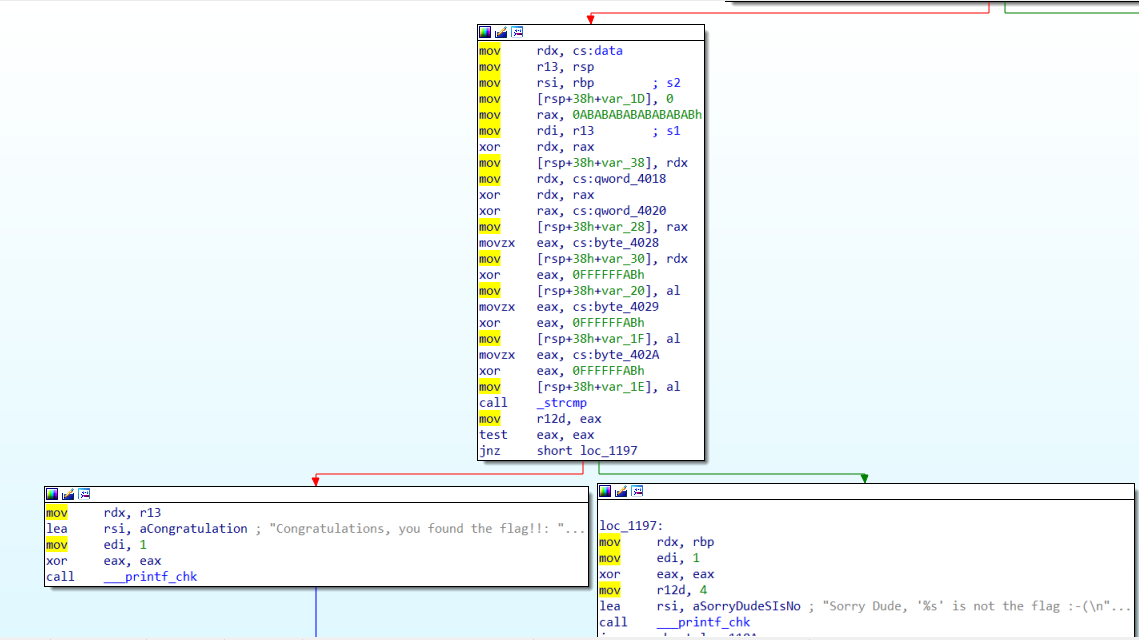Click the edit comment icon on the loc_1197 block

621,491
